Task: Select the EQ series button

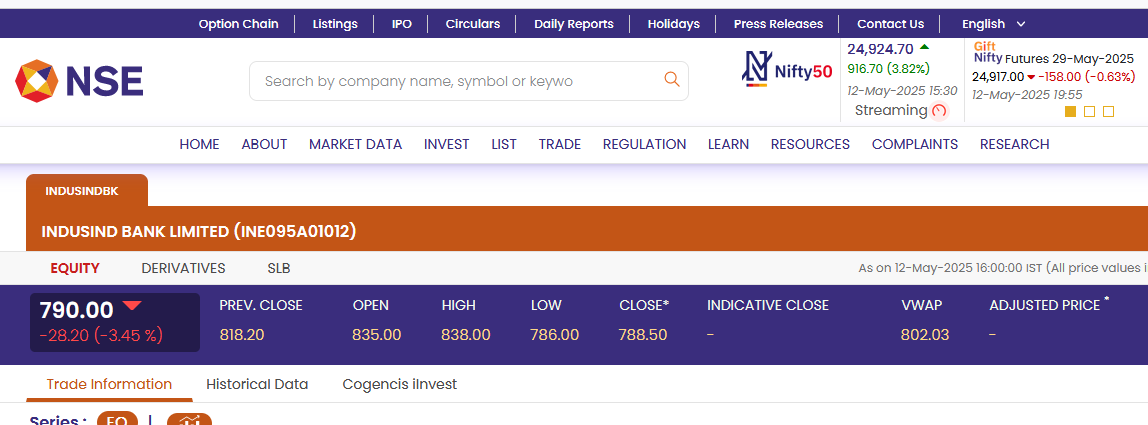Action: tap(117, 421)
